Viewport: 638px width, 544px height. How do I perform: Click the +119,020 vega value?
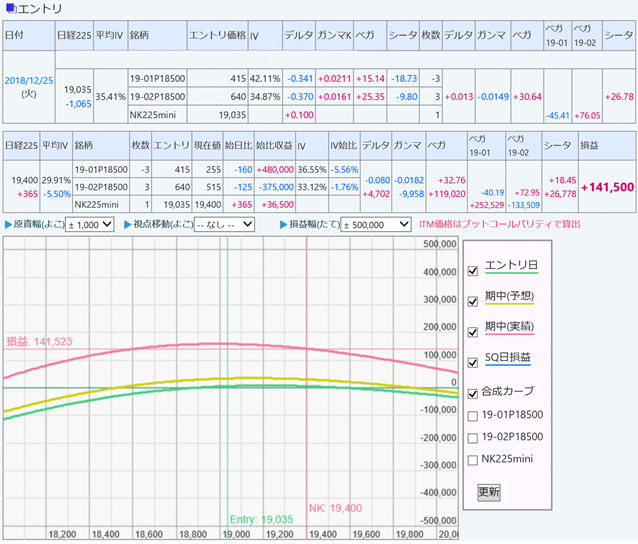(x=447, y=194)
